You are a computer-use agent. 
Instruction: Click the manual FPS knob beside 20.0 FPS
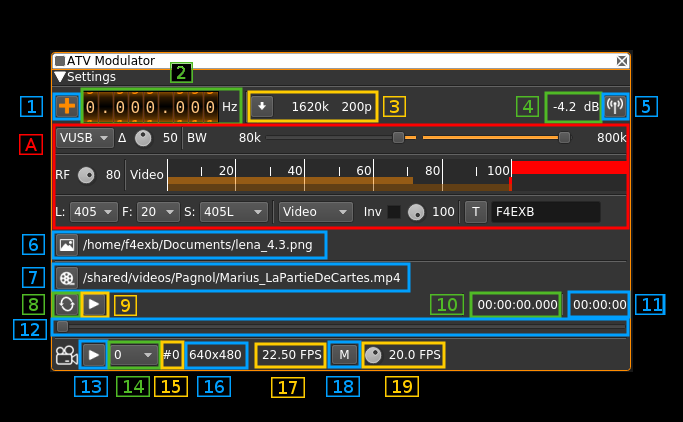[x=373, y=355]
